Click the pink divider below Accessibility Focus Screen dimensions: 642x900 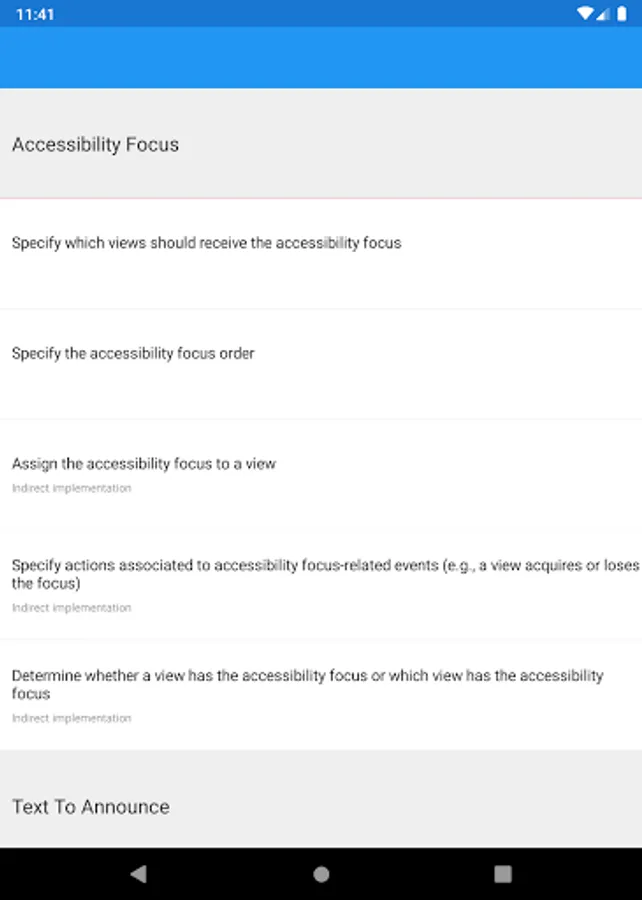pyautogui.click(x=321, y=198)
